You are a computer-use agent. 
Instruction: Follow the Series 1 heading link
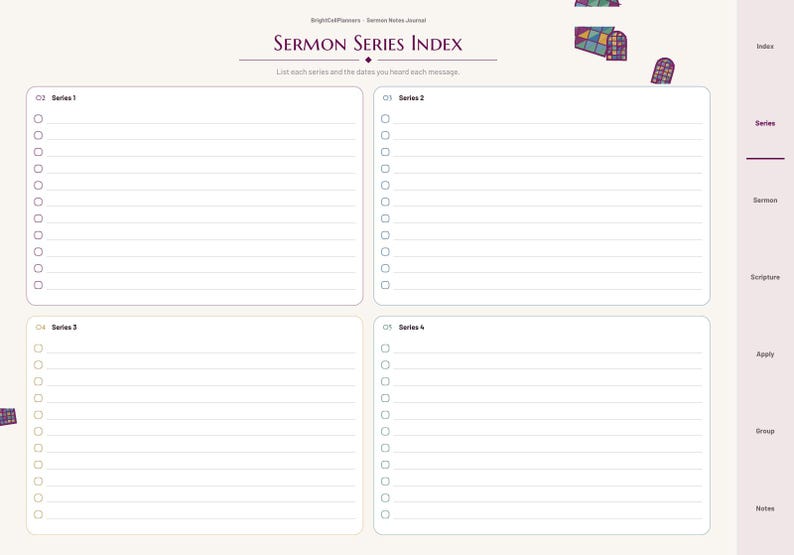click(x=64, y=98)
